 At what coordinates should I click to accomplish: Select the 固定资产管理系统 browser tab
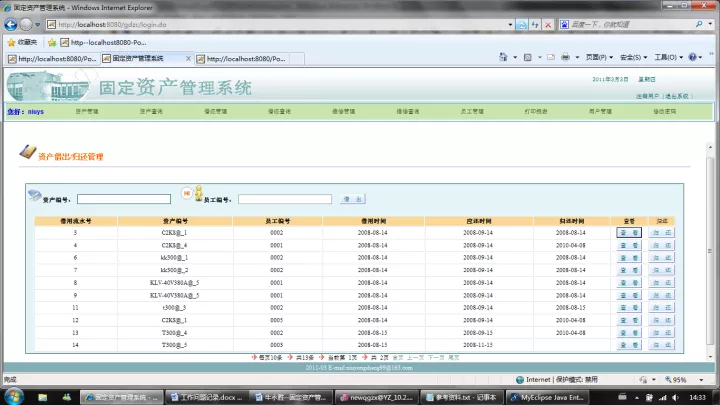click(x=142, y=59)
